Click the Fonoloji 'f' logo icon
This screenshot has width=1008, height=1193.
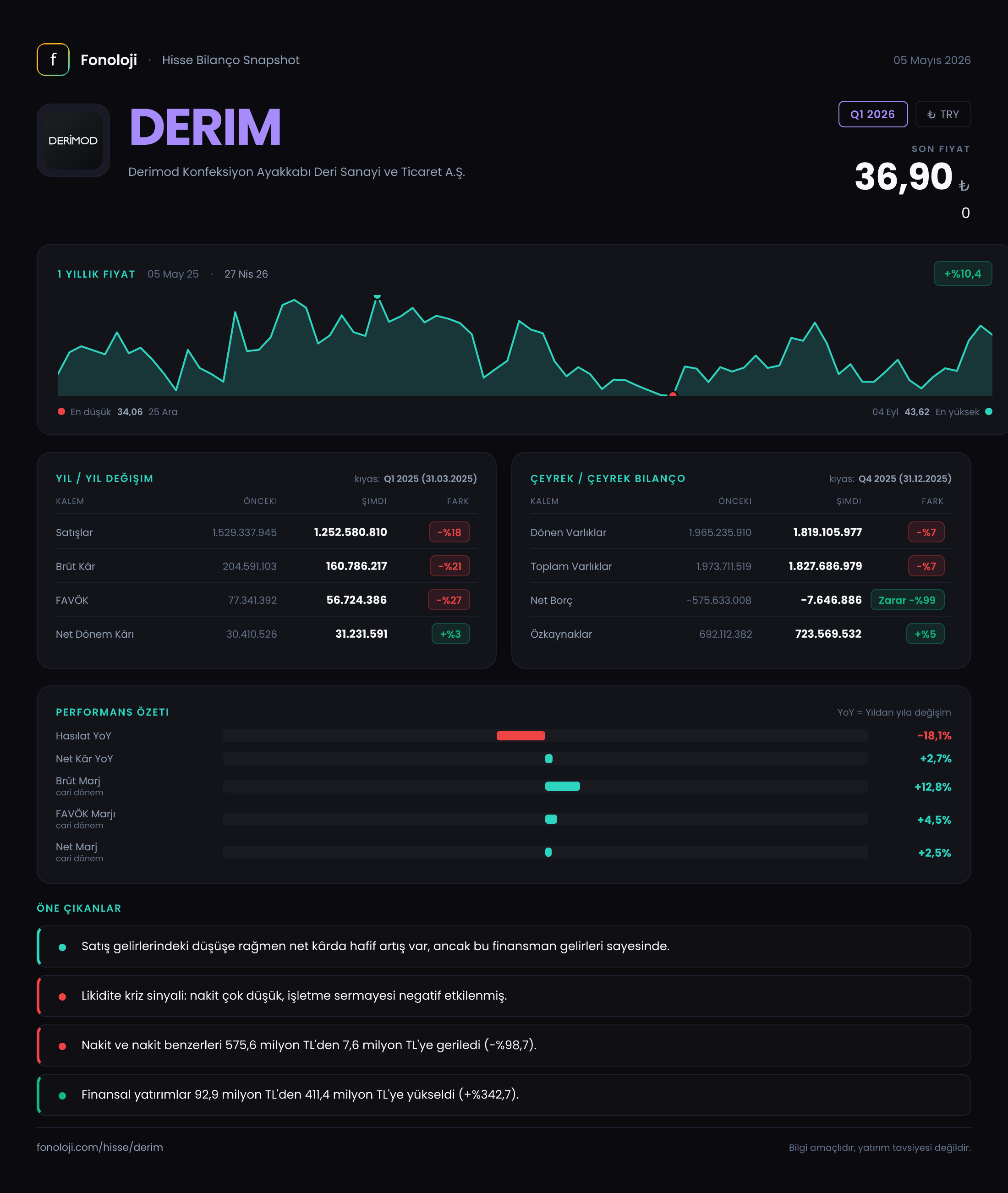tap(53, 60)
